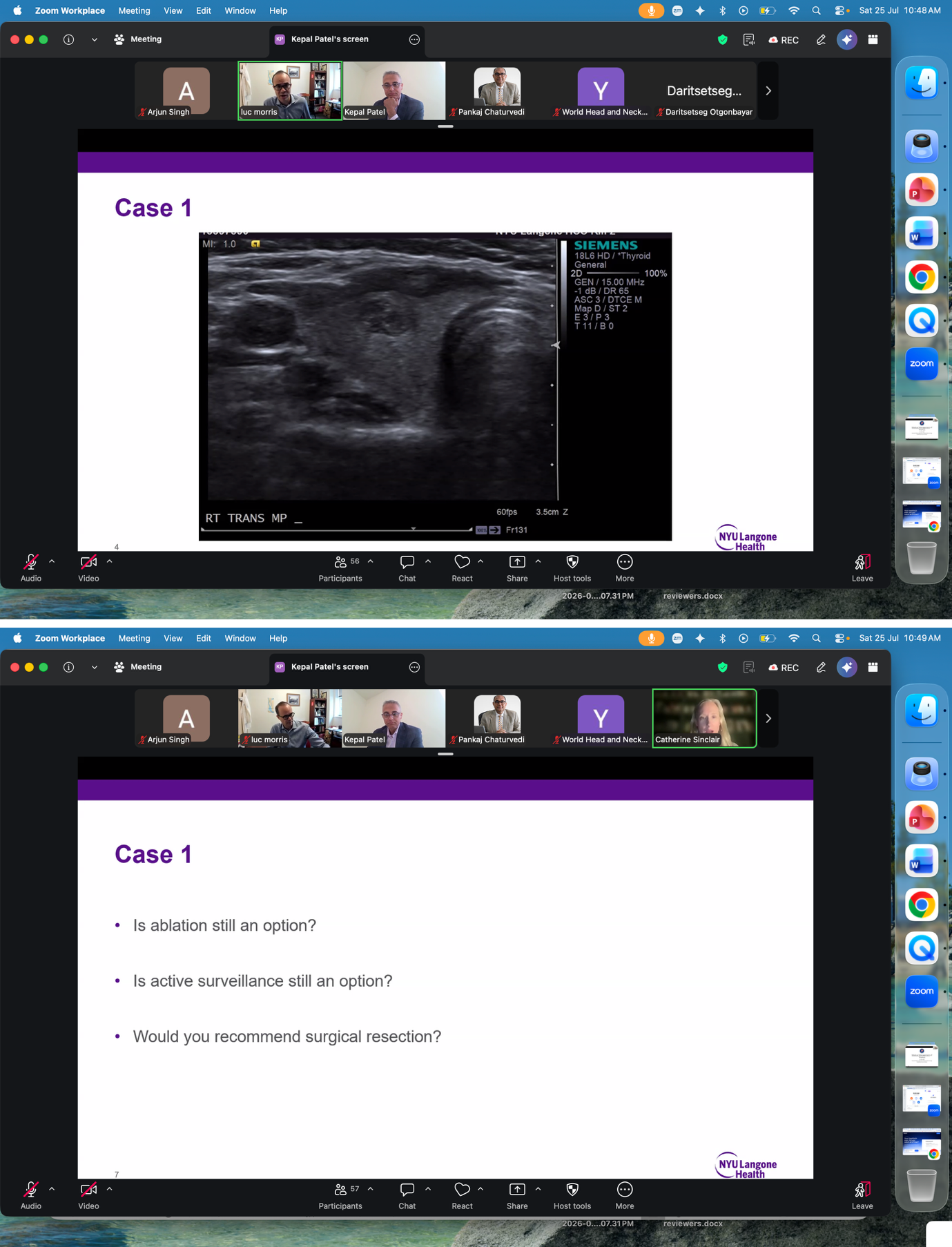Open Edit menu in menu bar showing 10:49 AM
Image resolution: width=952 pixels, height=1247 pixels.
click(203, 638)
